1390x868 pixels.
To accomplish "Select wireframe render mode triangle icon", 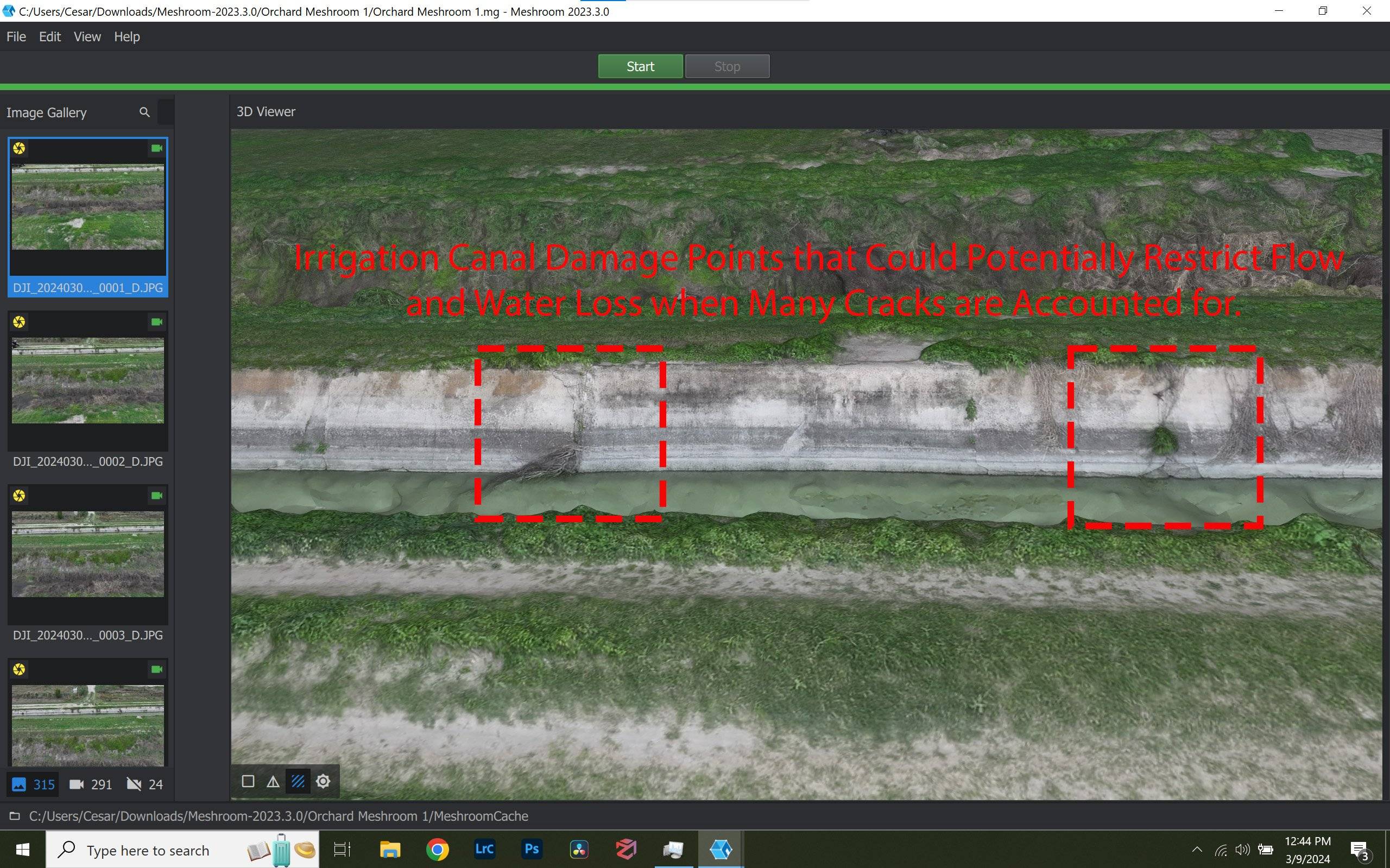I will point(273,781).
